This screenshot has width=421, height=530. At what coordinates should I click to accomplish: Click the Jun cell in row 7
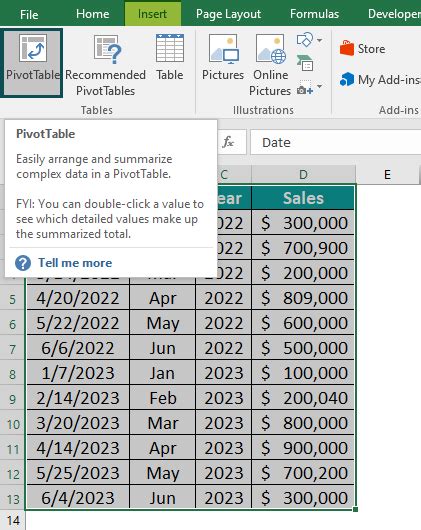click(163, 348)
